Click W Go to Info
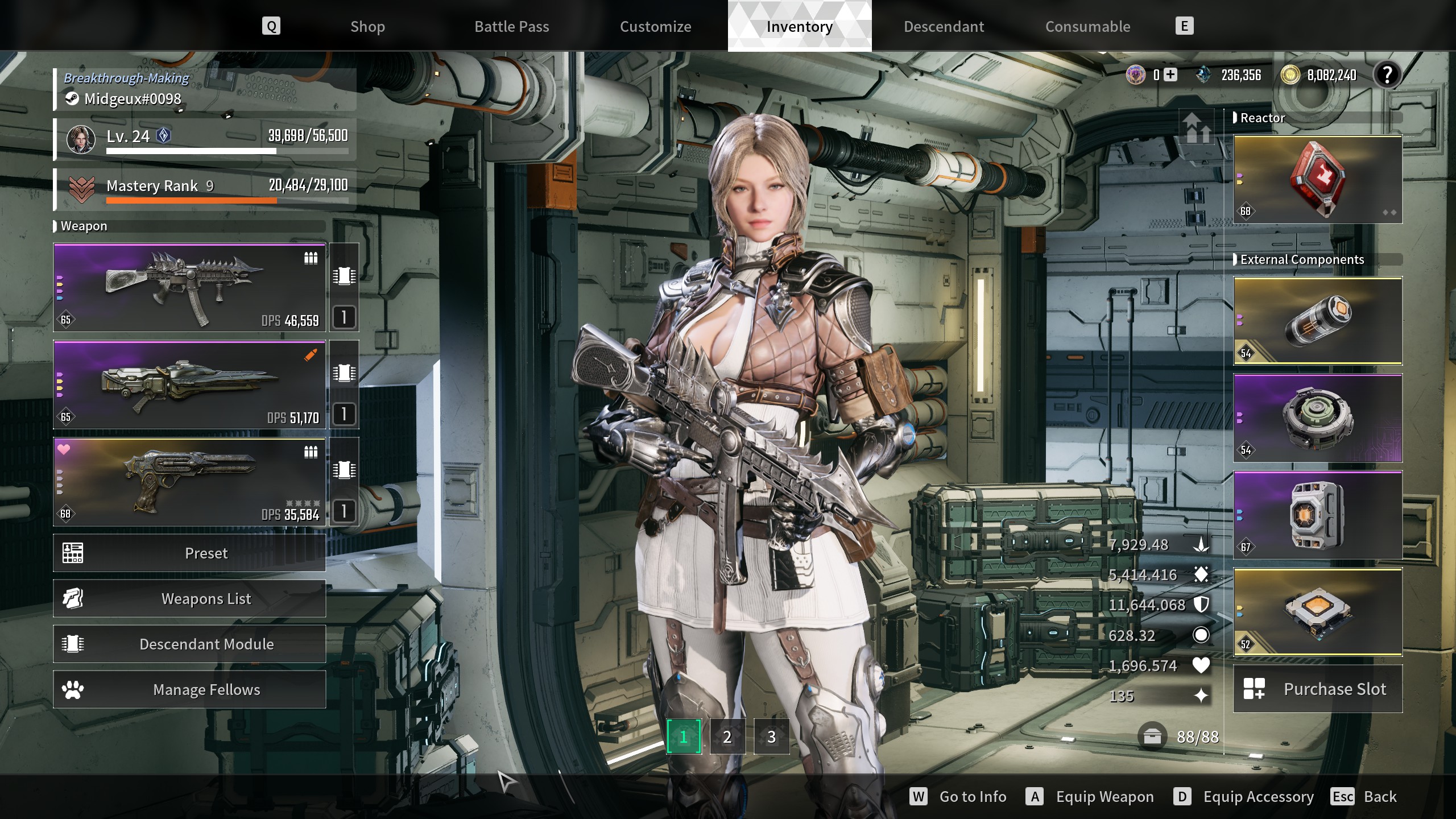Image resolution: width=1456 pixels, height=819 pixels. [x=958, y=796]
